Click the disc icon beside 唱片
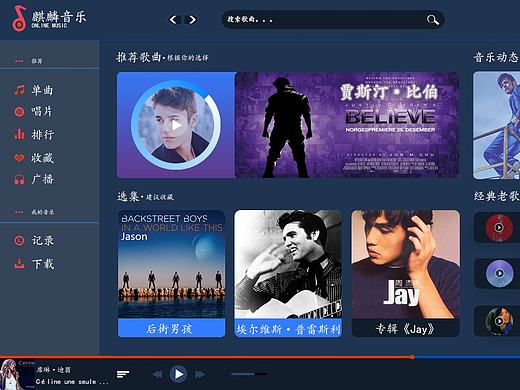Screen dimensions: 520x390 click(19, 112)
